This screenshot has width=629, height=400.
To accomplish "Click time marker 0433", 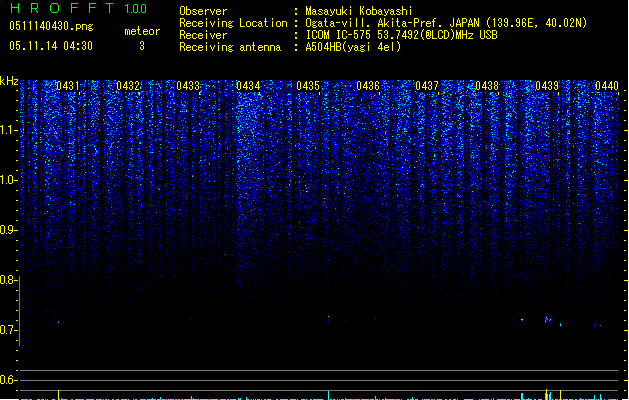I will 188,86.
